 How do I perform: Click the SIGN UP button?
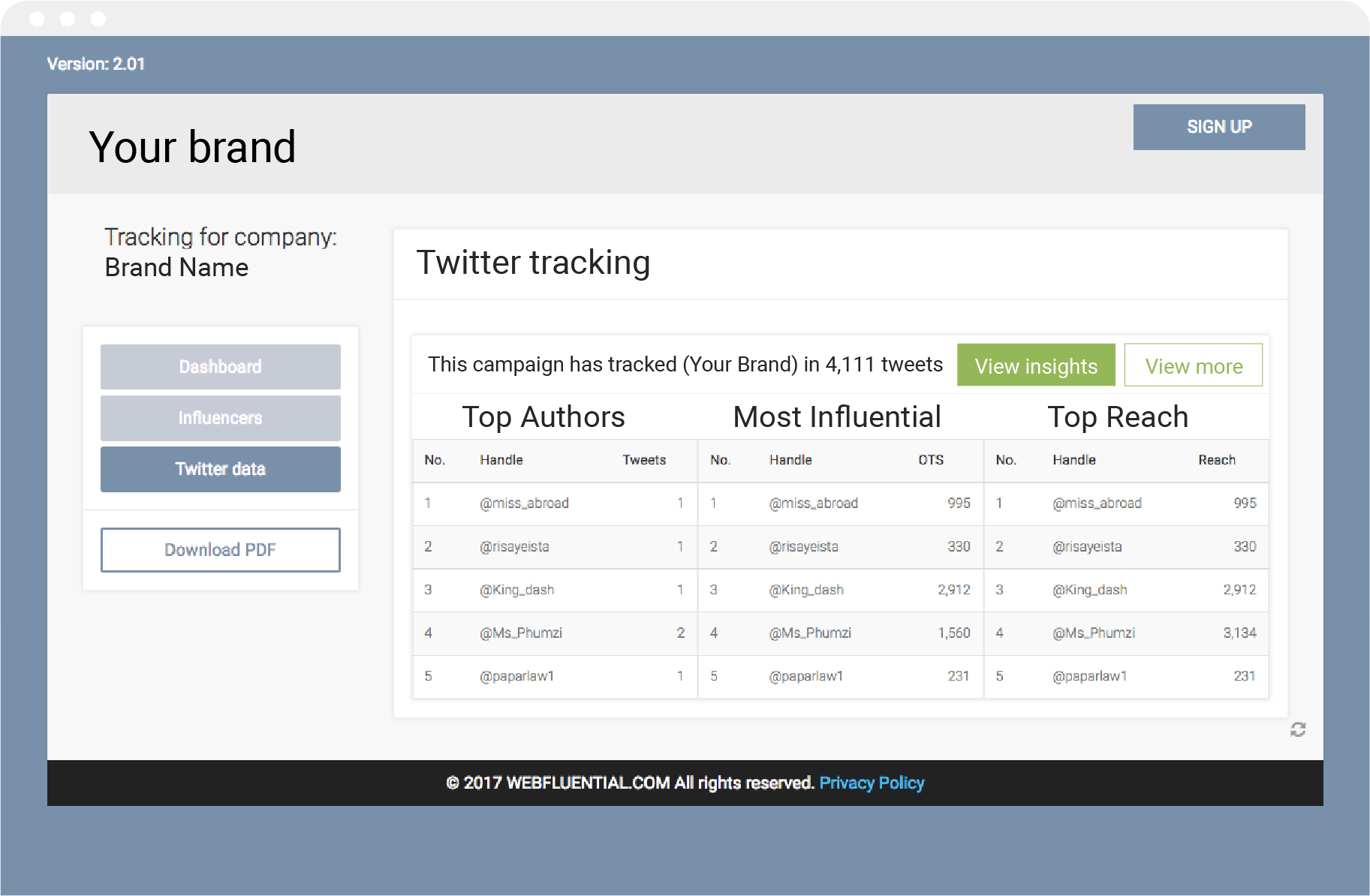(1219, 127)
